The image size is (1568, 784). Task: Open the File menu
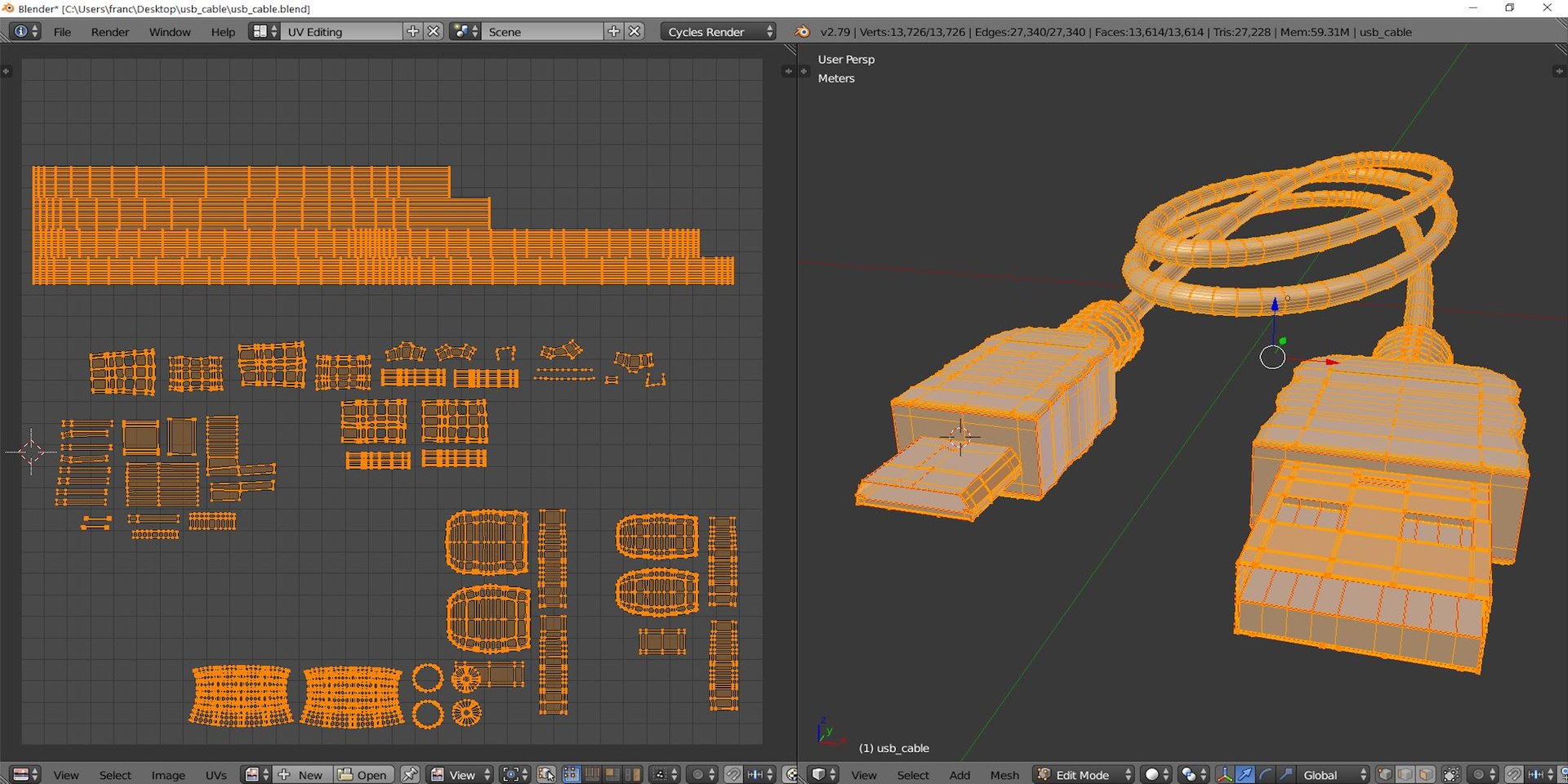pos(62,32)
